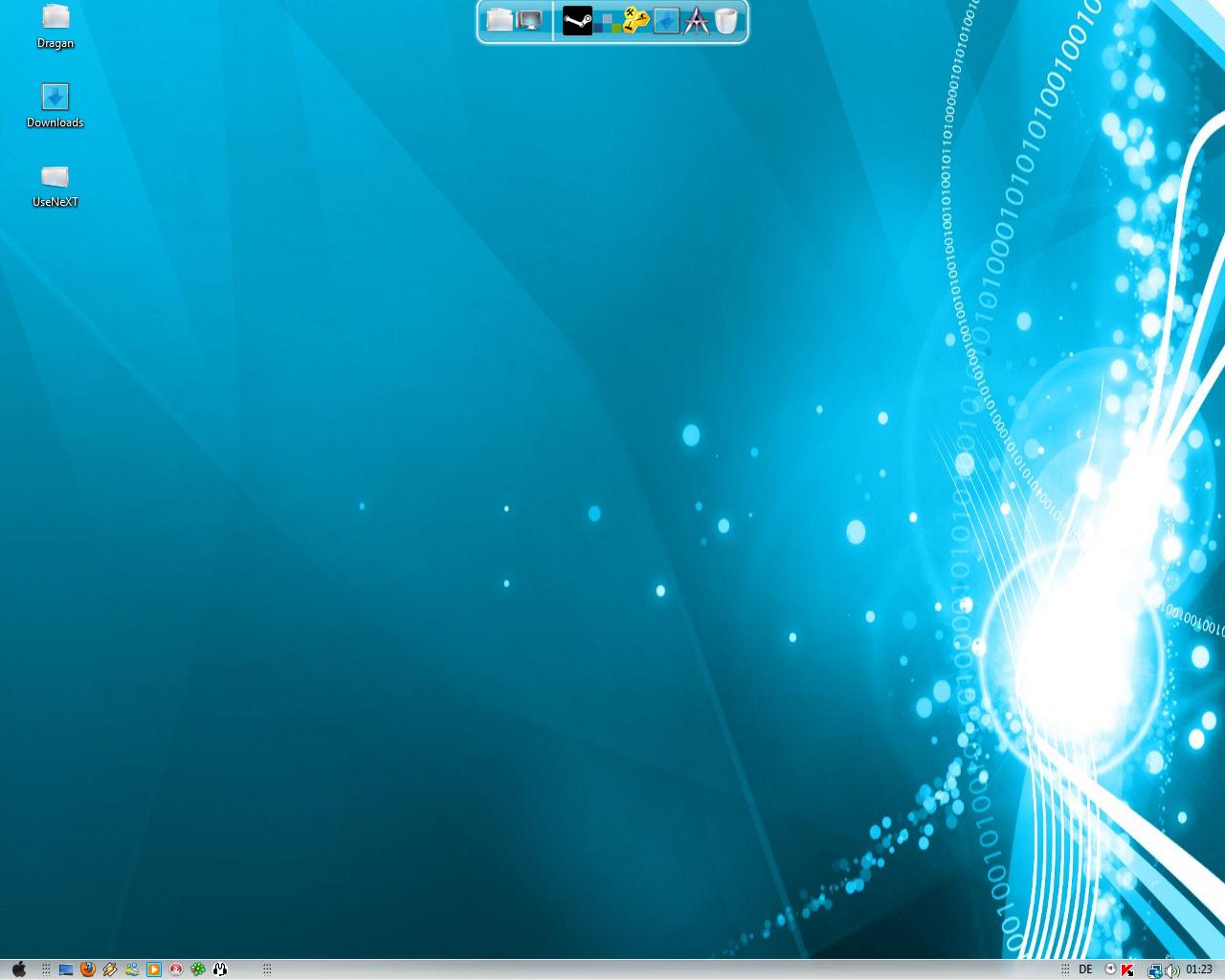Click the speaker volume icon in tray
The image size is (1225, 980).
click(x=1172, y=970)
